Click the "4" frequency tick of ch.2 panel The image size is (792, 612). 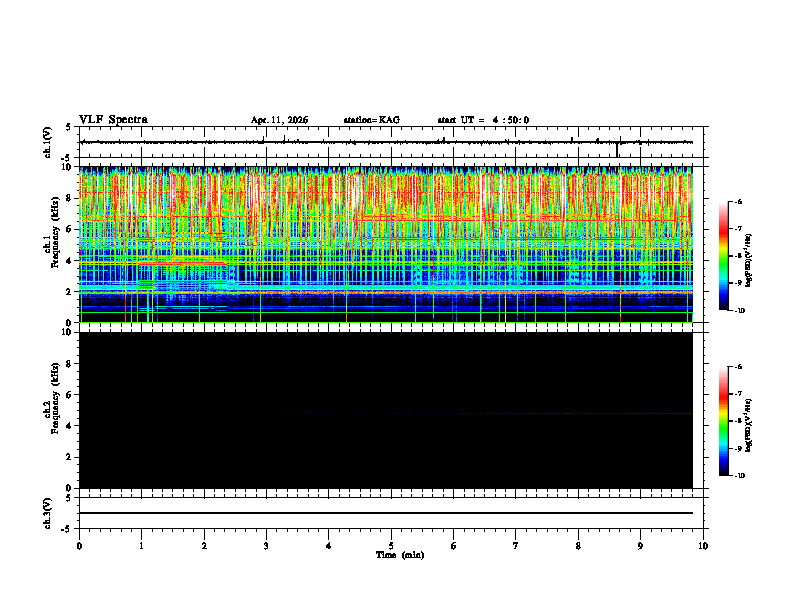(x=71, y=426)
